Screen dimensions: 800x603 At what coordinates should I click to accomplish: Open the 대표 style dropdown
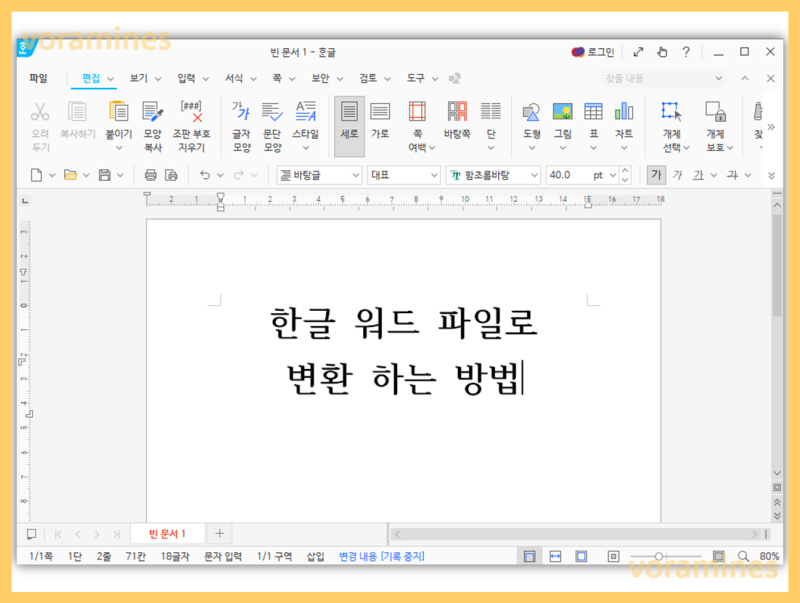[403, 174]
